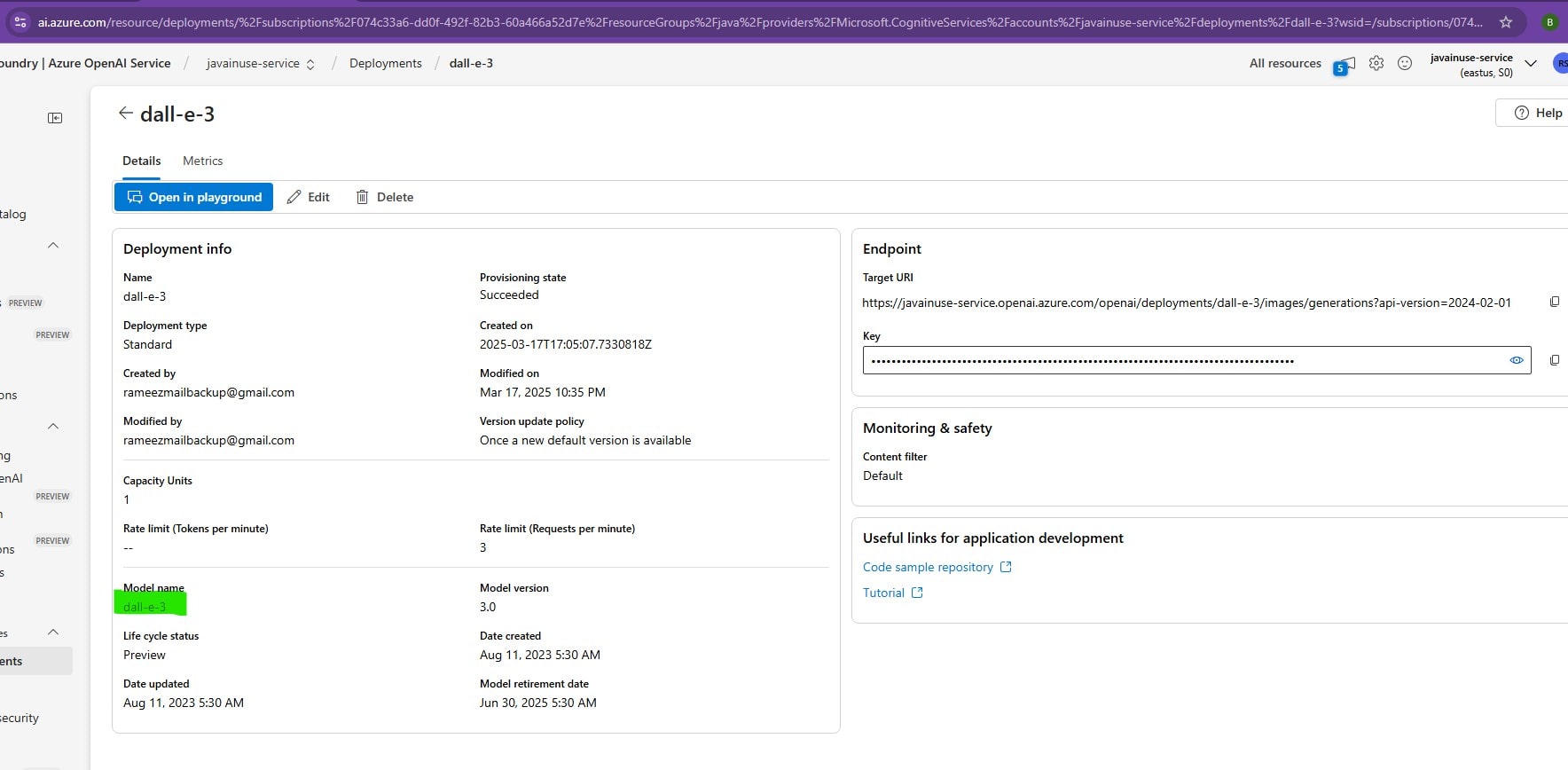Open the dall-e-3 breadcrumb
The height and width of the screenshot is (770, 1568).
point(471,63)
